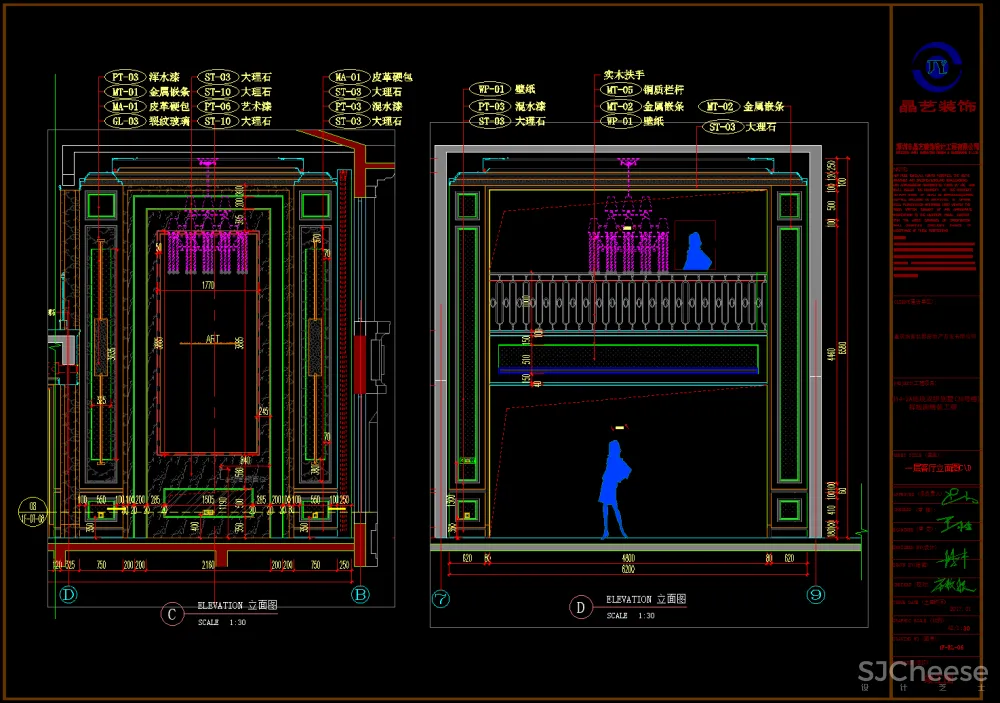The height and width of the screenshot is (703, 1000).
Task: Click the 6200 overall dimension text
Action: 628,568
